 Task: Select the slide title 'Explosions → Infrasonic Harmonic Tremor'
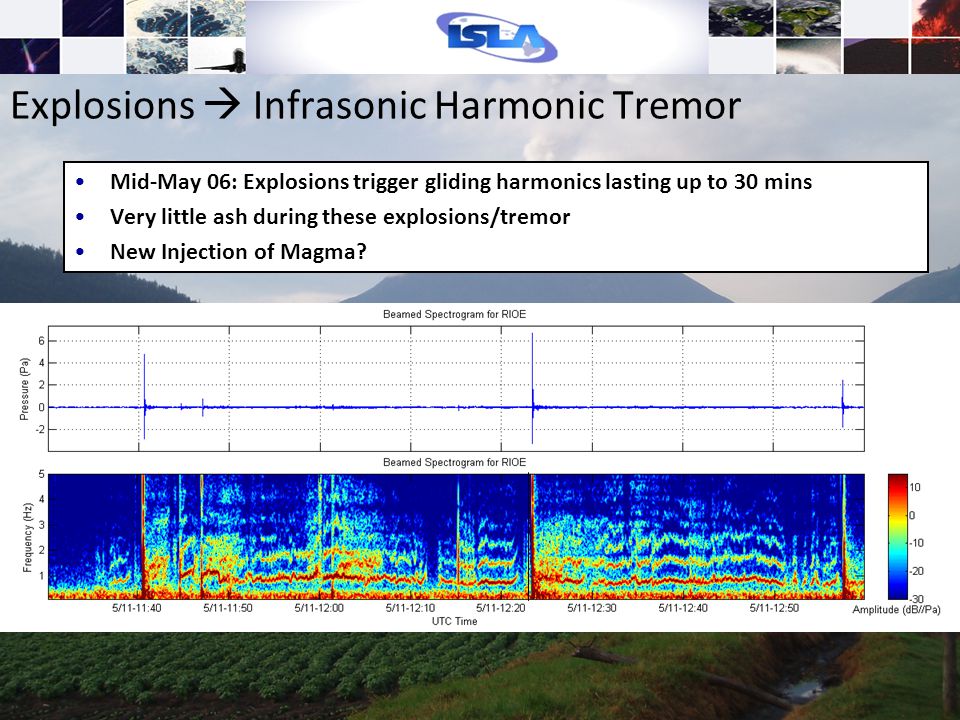[x=376, y=105]
